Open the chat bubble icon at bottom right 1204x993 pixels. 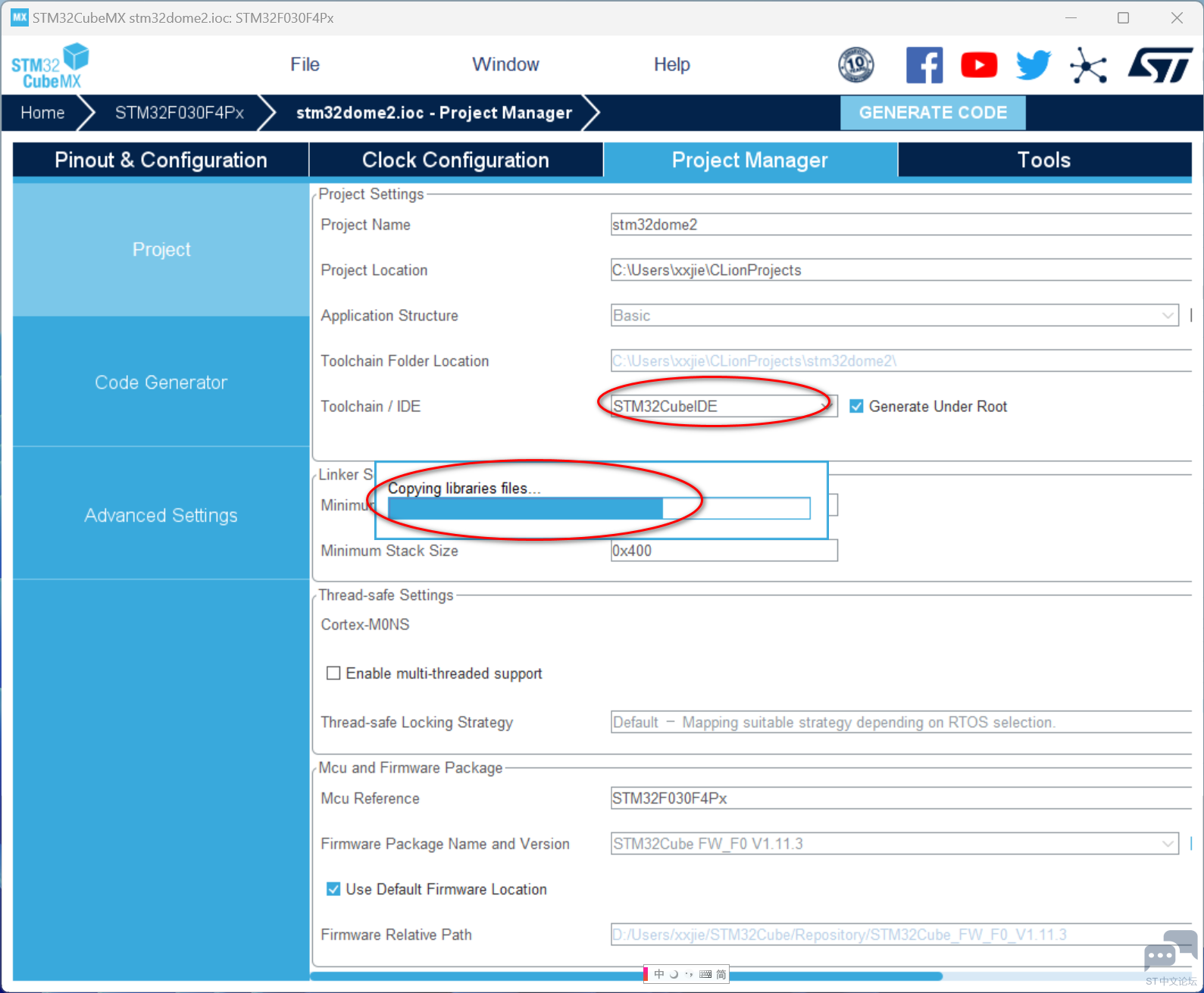click(1171, 949)
